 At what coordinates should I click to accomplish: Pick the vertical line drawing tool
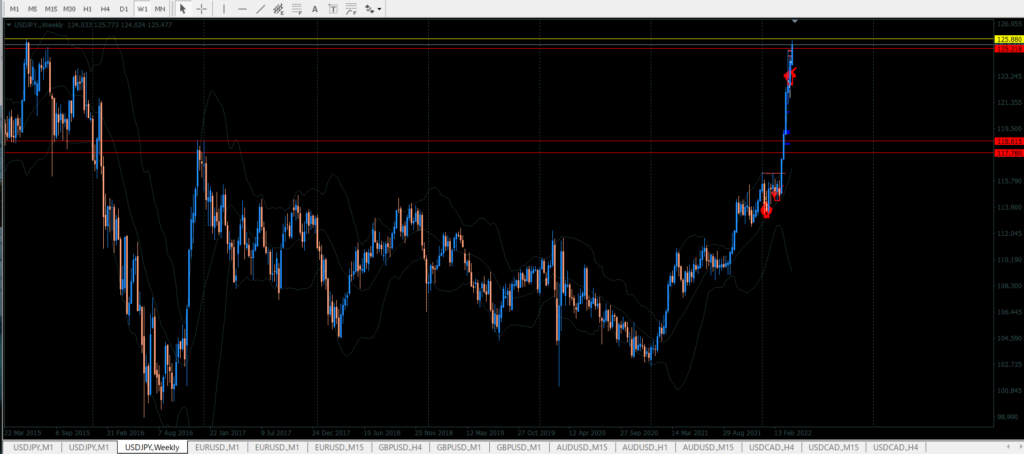click(x=226, y=8)
